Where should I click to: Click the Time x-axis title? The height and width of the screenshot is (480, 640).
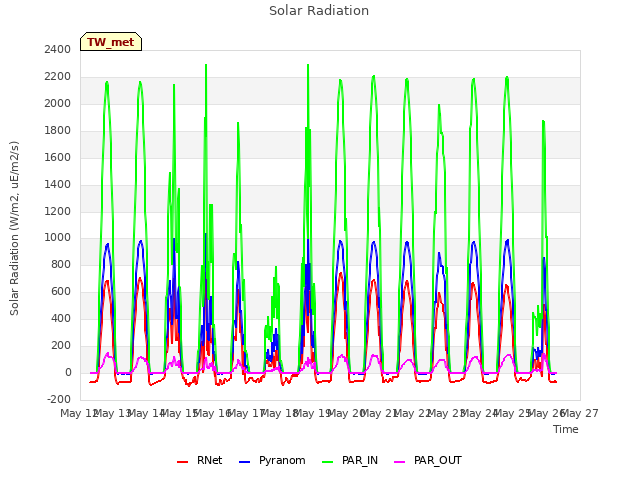coord(566,429)
